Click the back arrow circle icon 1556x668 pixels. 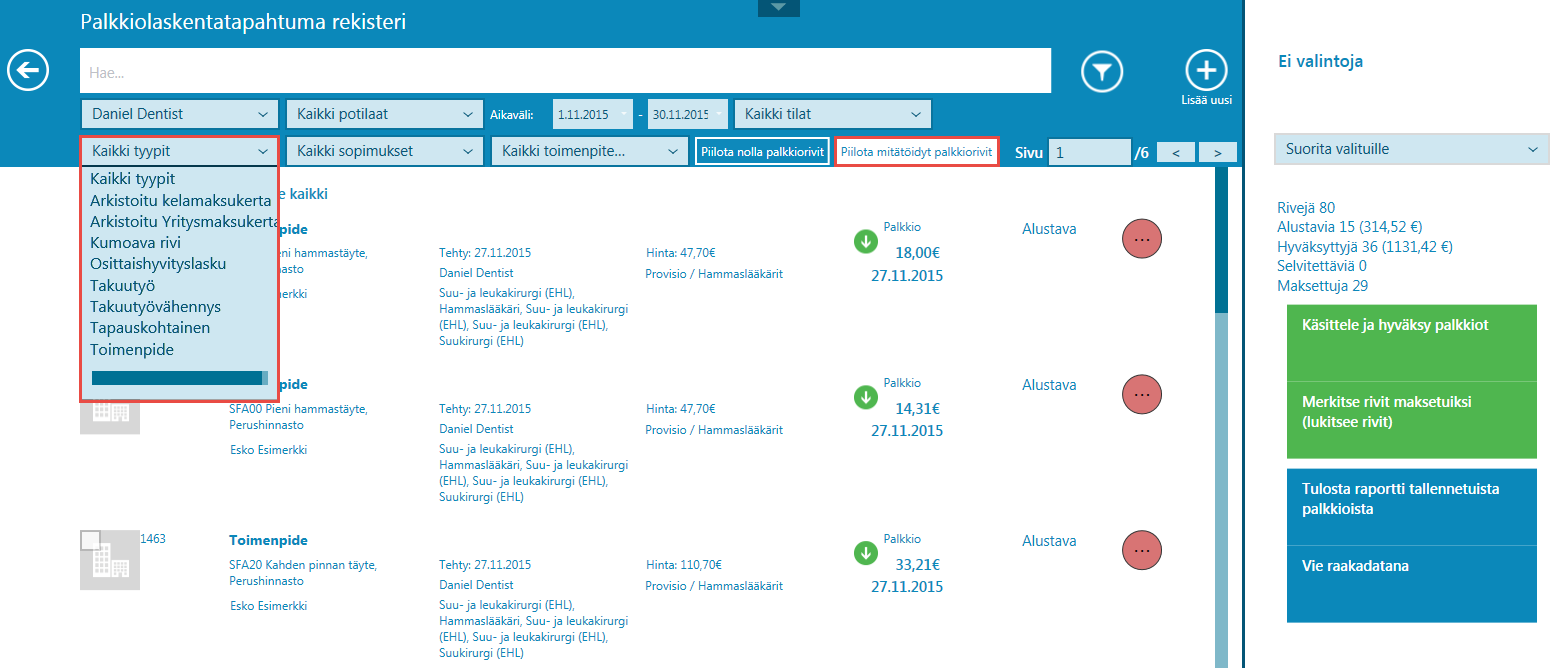(x=29, y=71)
